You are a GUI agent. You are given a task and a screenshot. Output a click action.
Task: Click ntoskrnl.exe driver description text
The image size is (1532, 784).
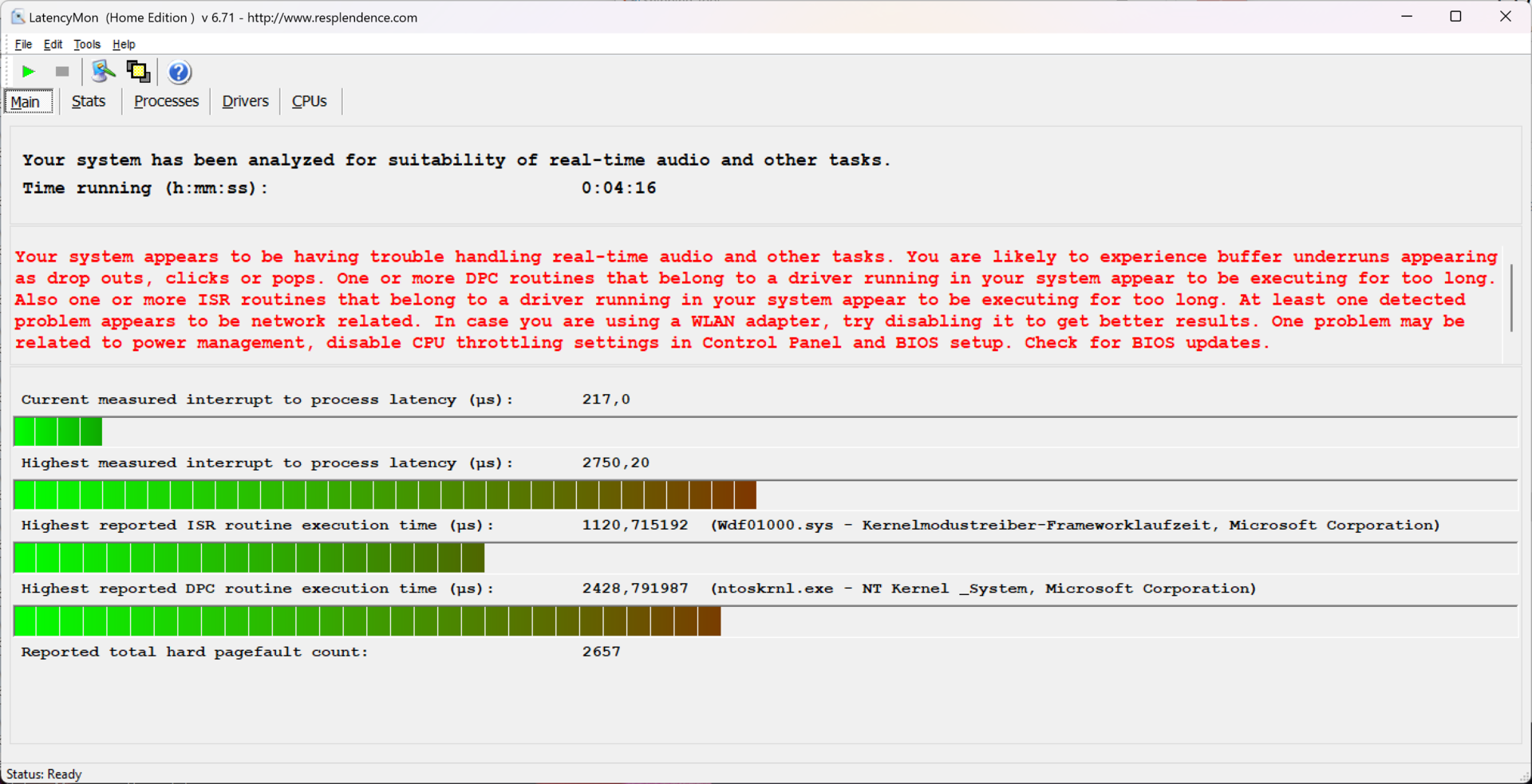click(983, 589)
